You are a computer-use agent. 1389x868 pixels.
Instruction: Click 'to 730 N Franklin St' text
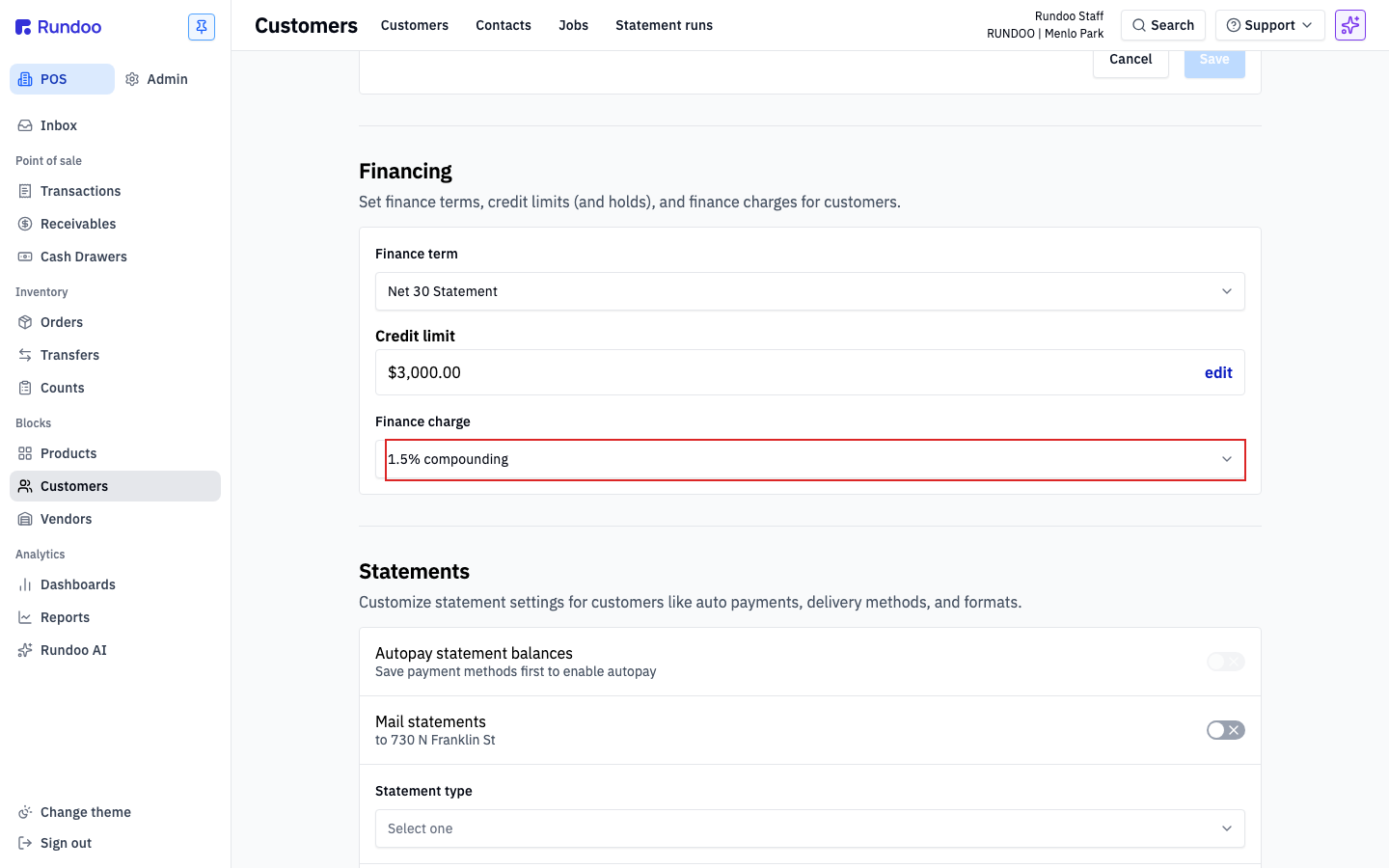(x=435, y=740)
